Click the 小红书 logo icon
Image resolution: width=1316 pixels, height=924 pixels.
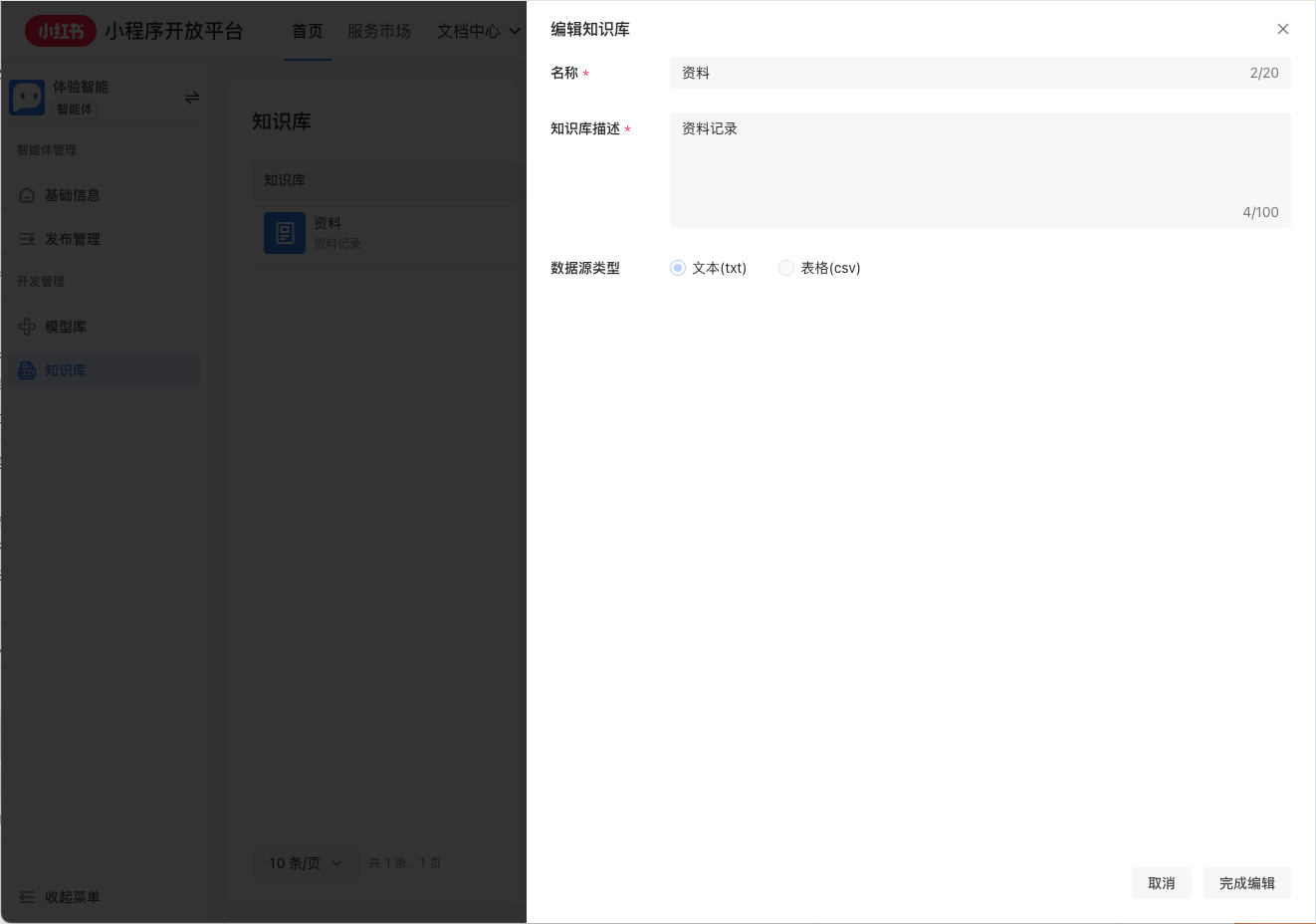(60, 31)
